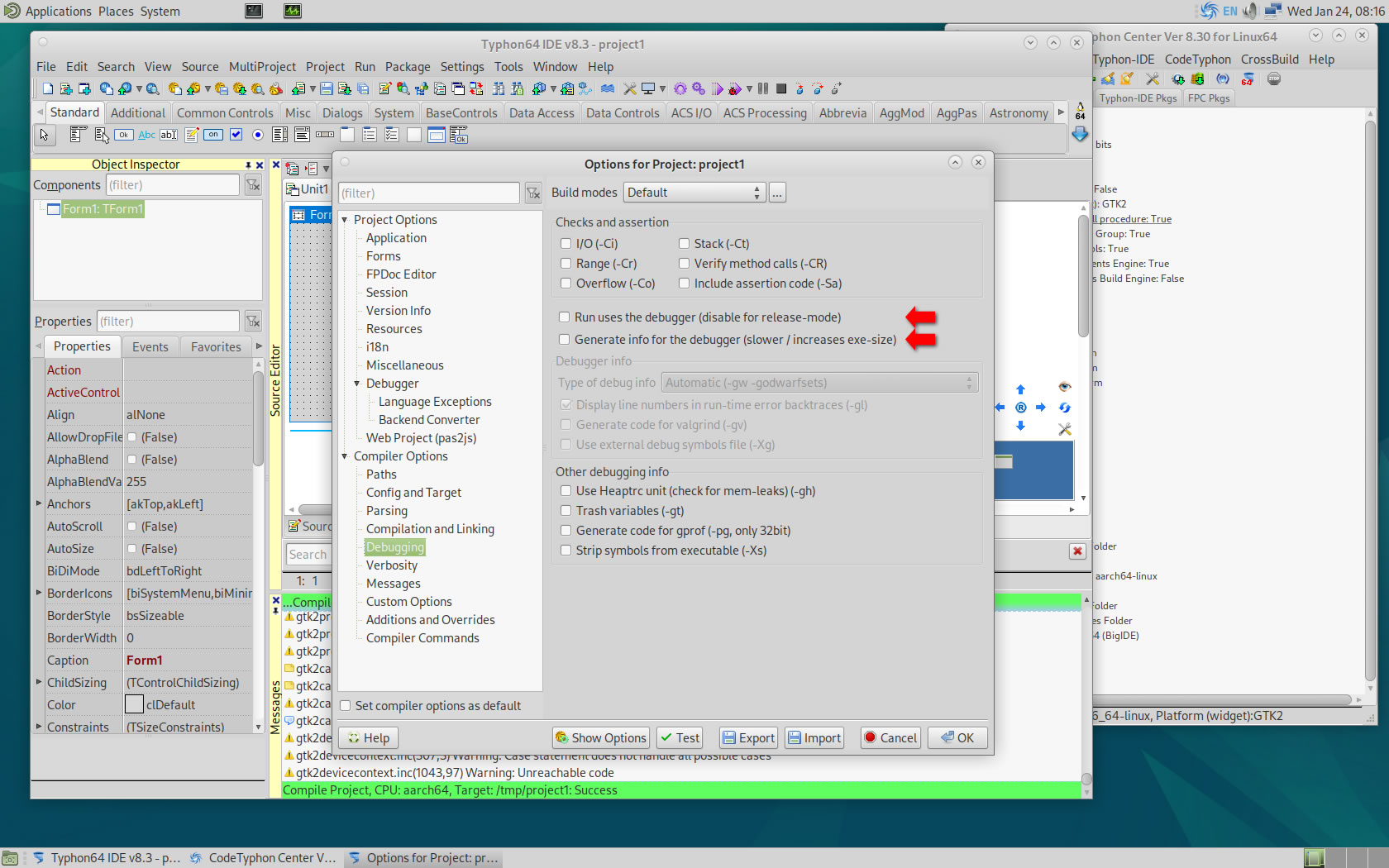Screen dimensions: 1389x868
Task: Tick Verify method calls (-CR)
Action: [x=685, y=264]
